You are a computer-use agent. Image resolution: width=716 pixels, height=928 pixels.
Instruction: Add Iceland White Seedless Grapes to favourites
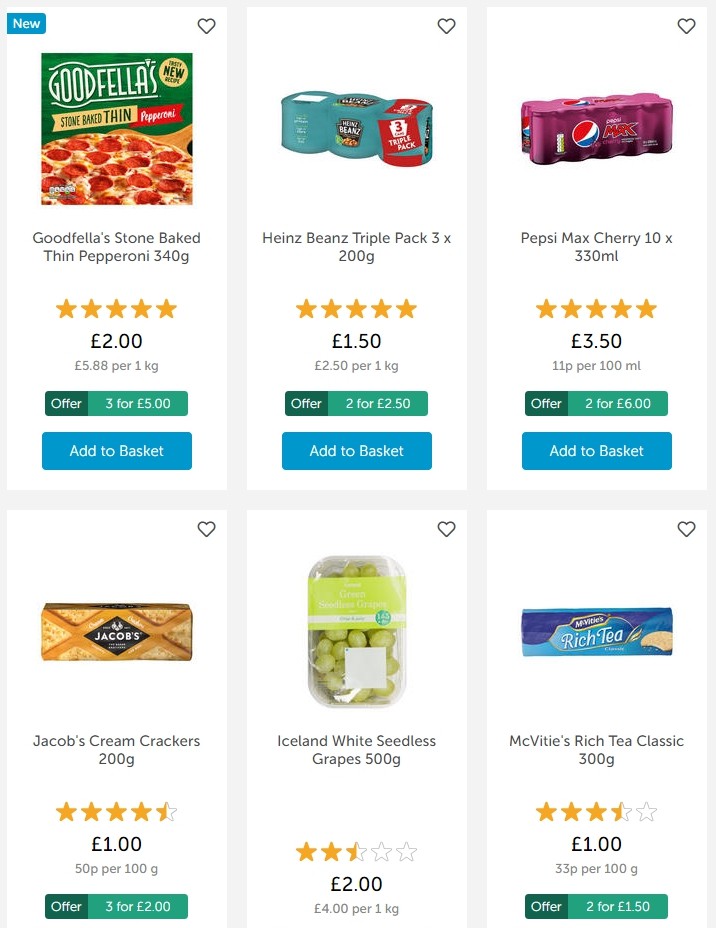(446, 529)
